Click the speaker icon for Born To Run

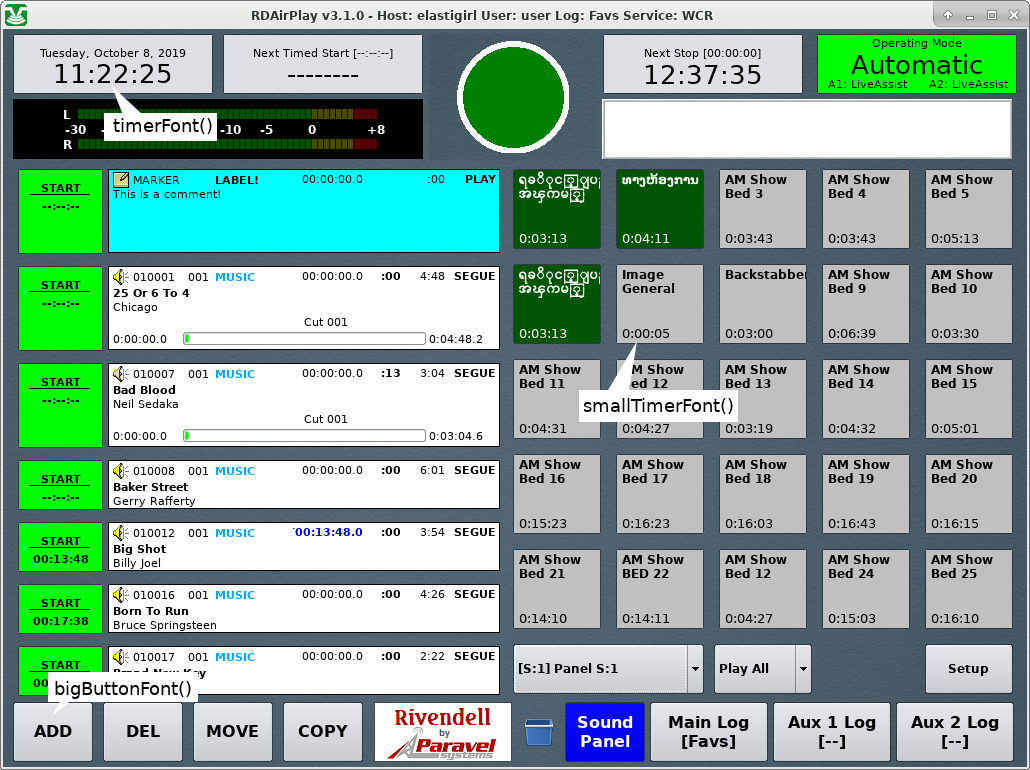pos(120,594)
